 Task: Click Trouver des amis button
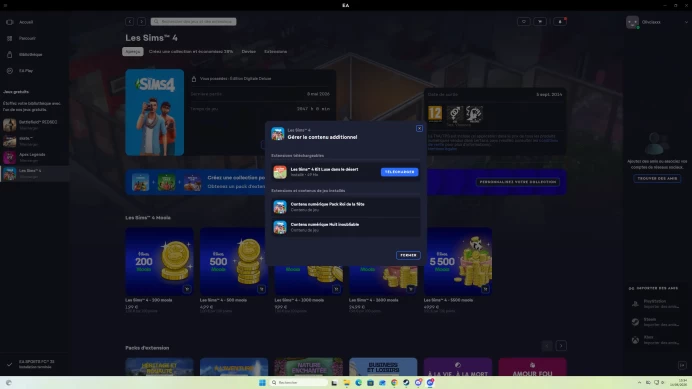(x=657, y=178)
